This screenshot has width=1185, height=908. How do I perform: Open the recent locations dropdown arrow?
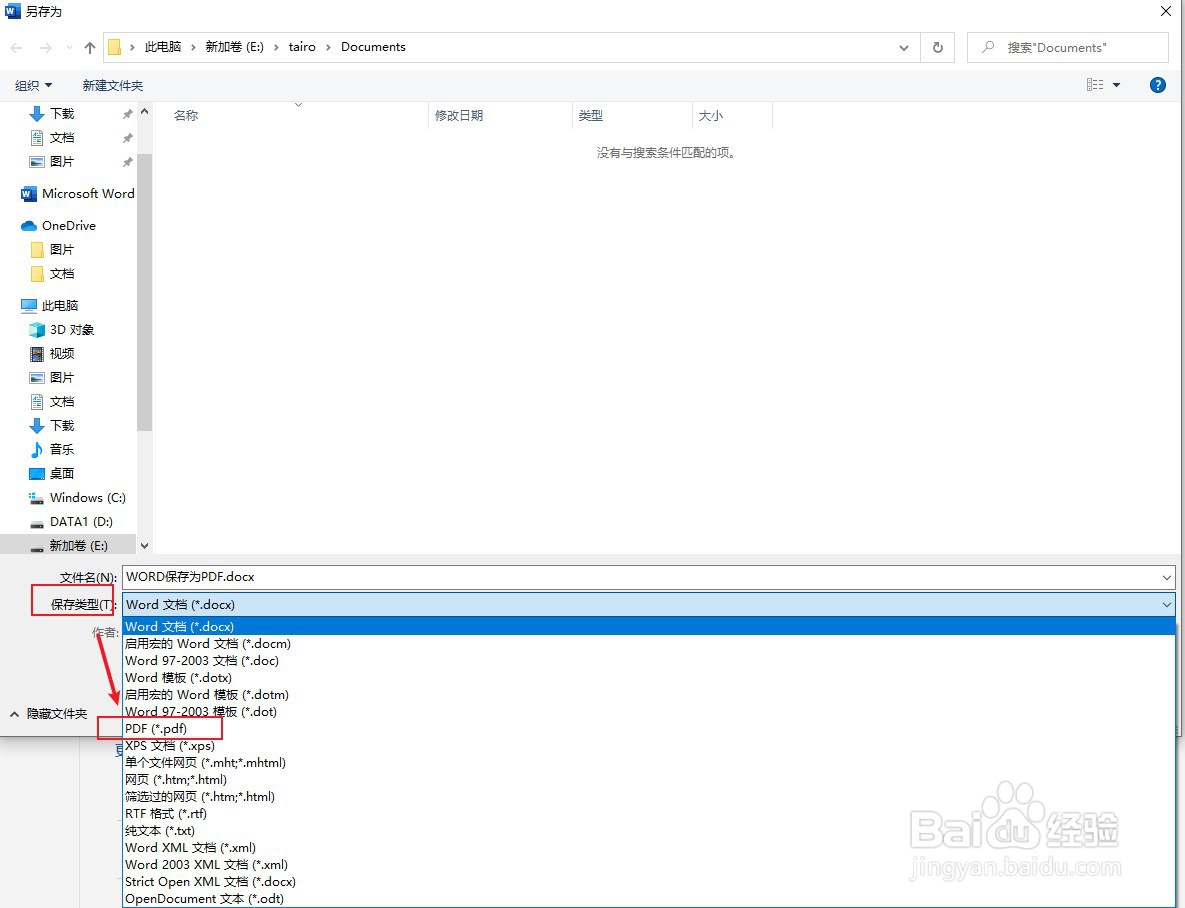click(x=70, y=48)
